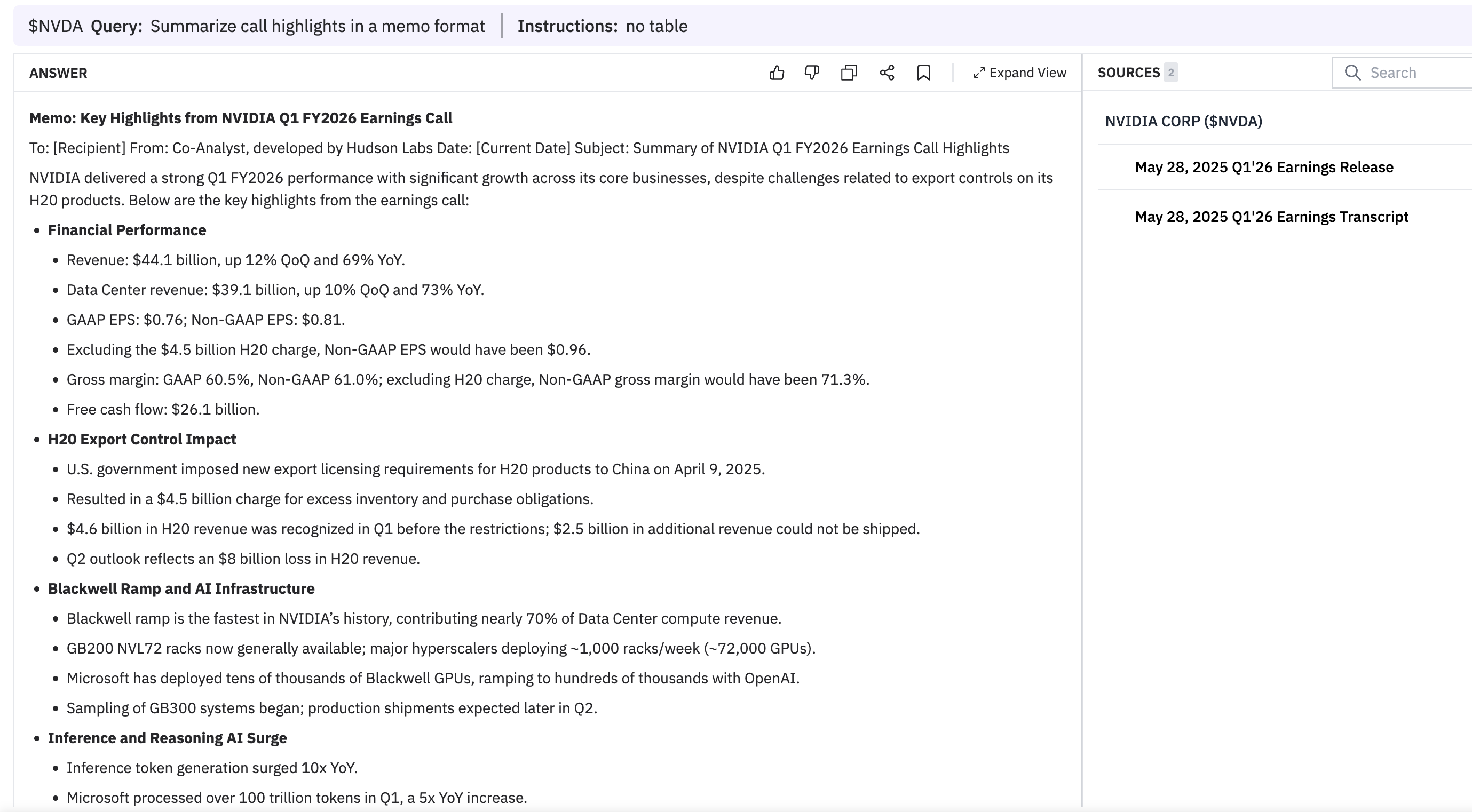Click the 'Resulted in a $4.5 billion charge' bullet
Image resolution: width=1472 pixels, height=812 pixels.
click(x=330, y=499)
